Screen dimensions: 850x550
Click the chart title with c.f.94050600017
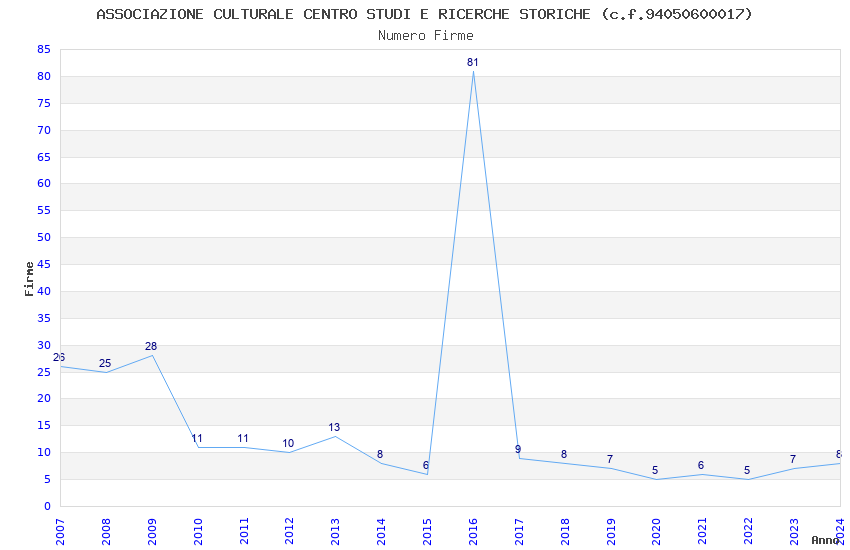tap(424, 14)
